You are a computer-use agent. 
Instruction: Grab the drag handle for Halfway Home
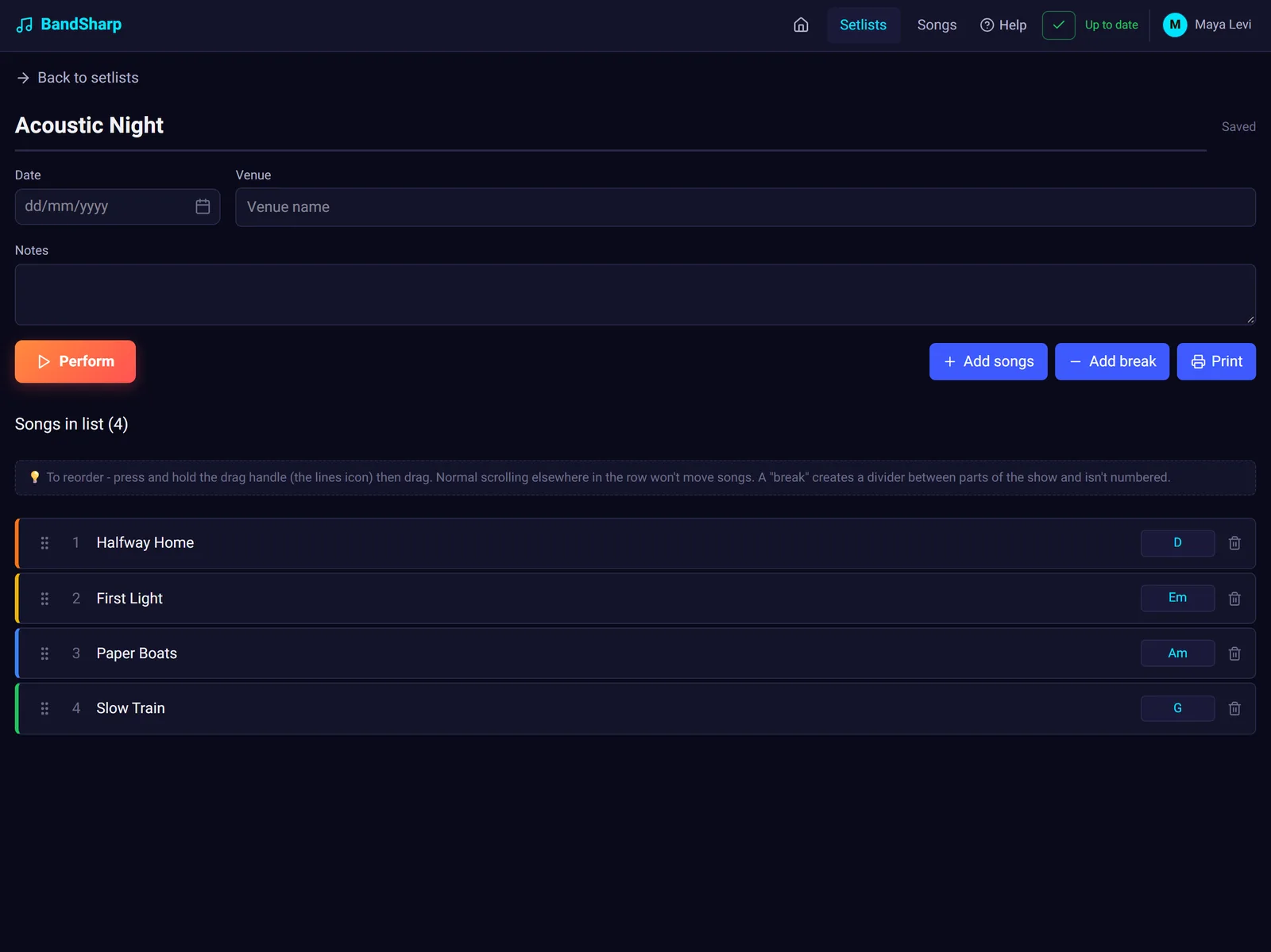point(44,543)
